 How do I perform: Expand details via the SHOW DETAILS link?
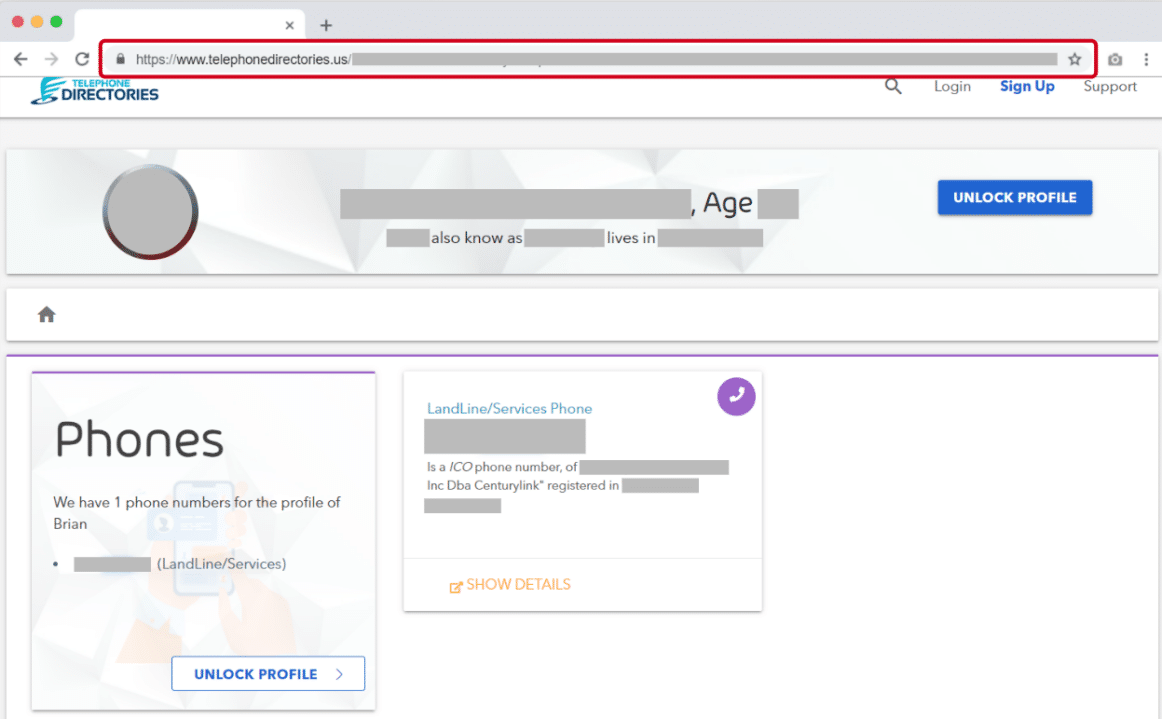(510, 584)
